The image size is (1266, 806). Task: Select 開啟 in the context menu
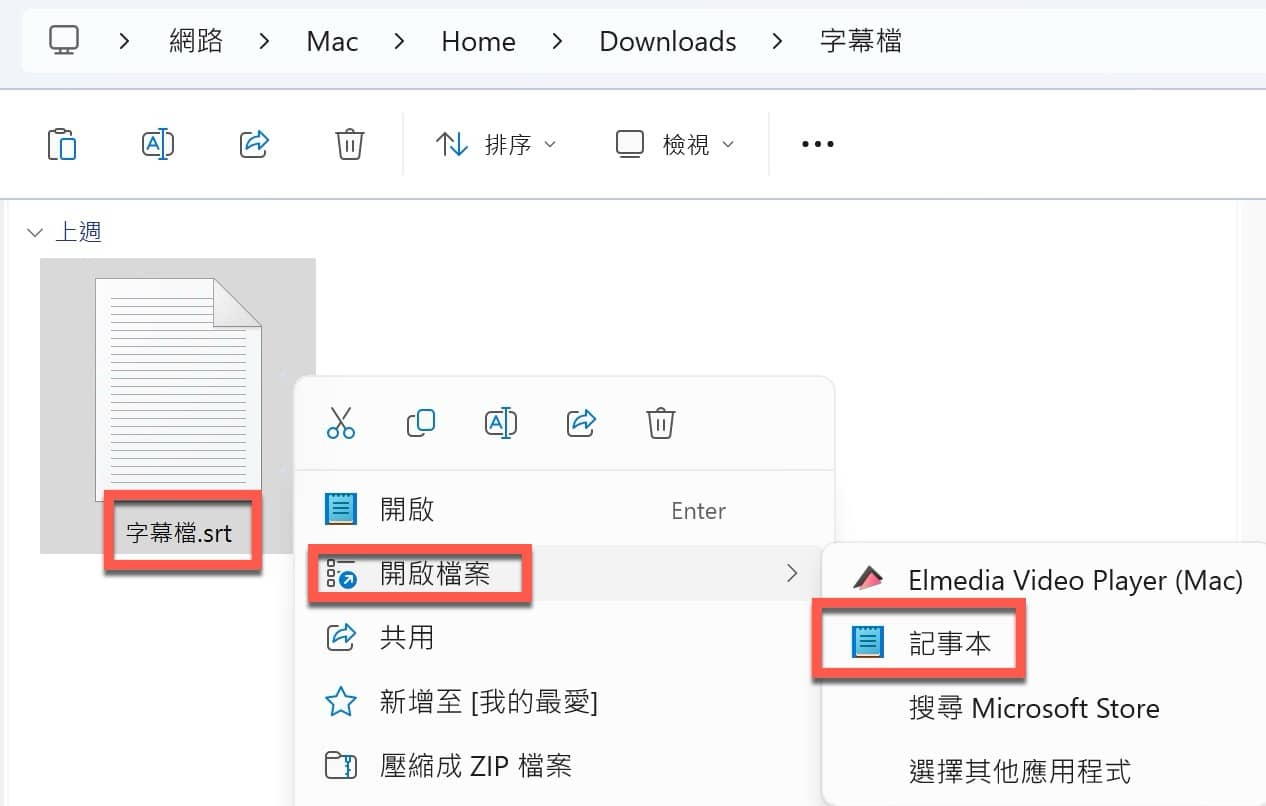[x=407, y=510]
